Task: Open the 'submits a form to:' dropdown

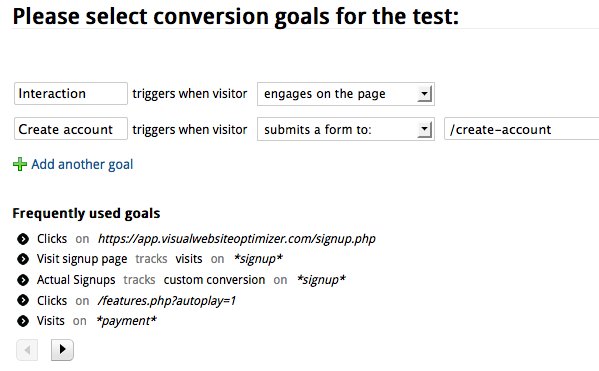Action: click(346, 129)
